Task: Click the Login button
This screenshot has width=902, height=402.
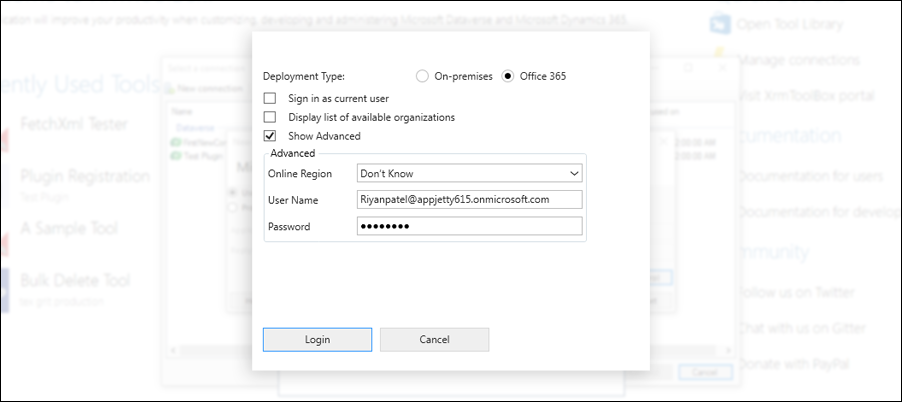Action: tap(318, 339)
